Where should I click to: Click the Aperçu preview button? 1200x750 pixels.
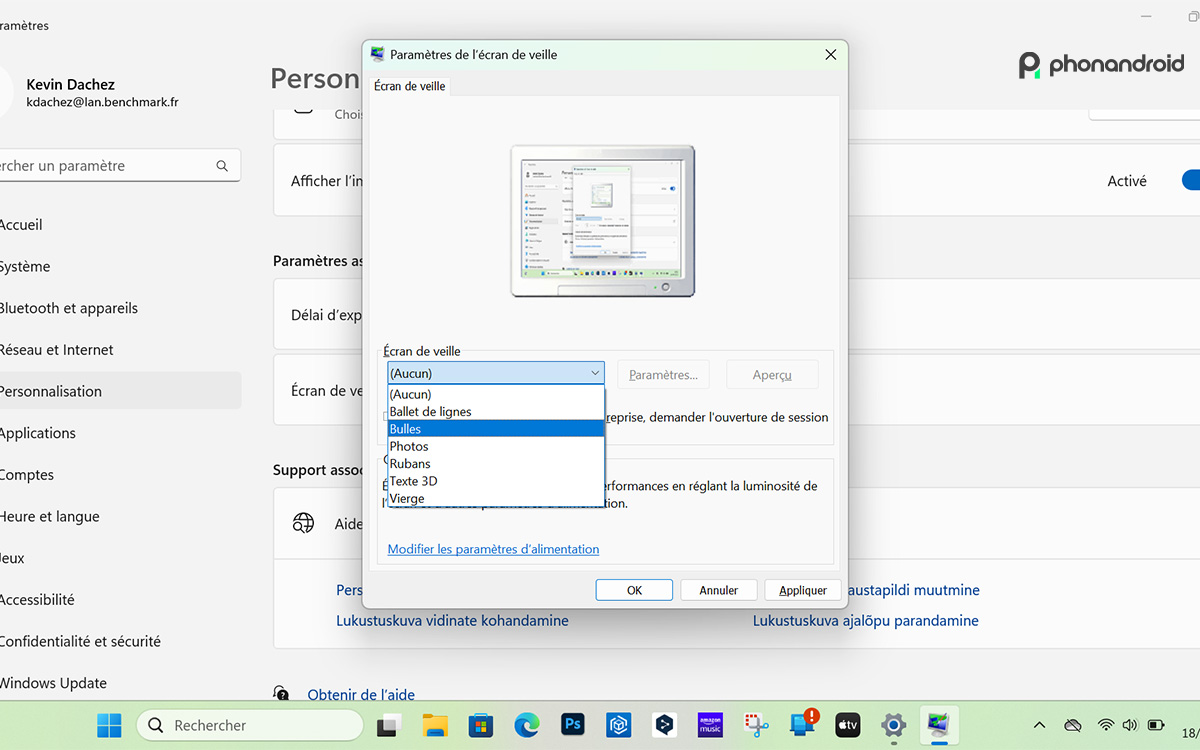click(x=771, y=374)
